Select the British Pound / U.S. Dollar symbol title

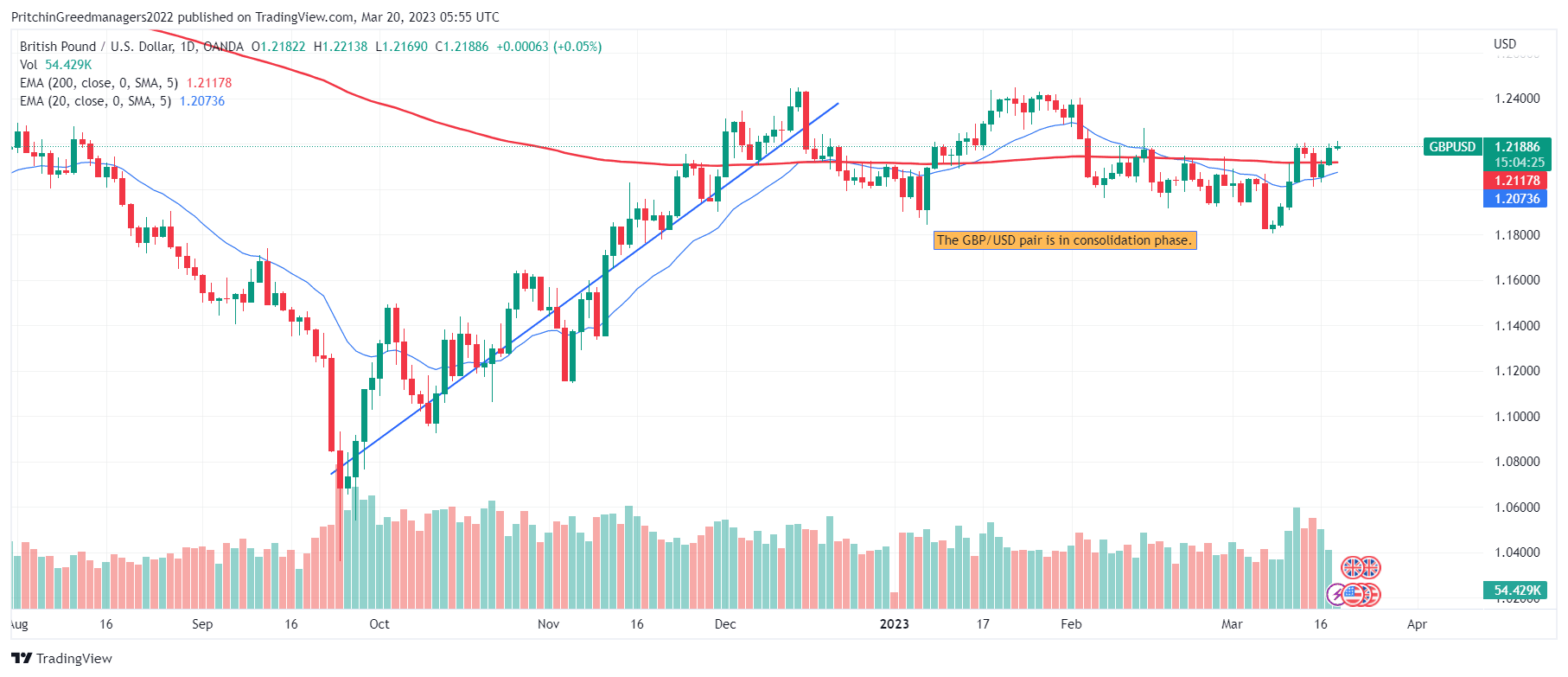(131, 47)
